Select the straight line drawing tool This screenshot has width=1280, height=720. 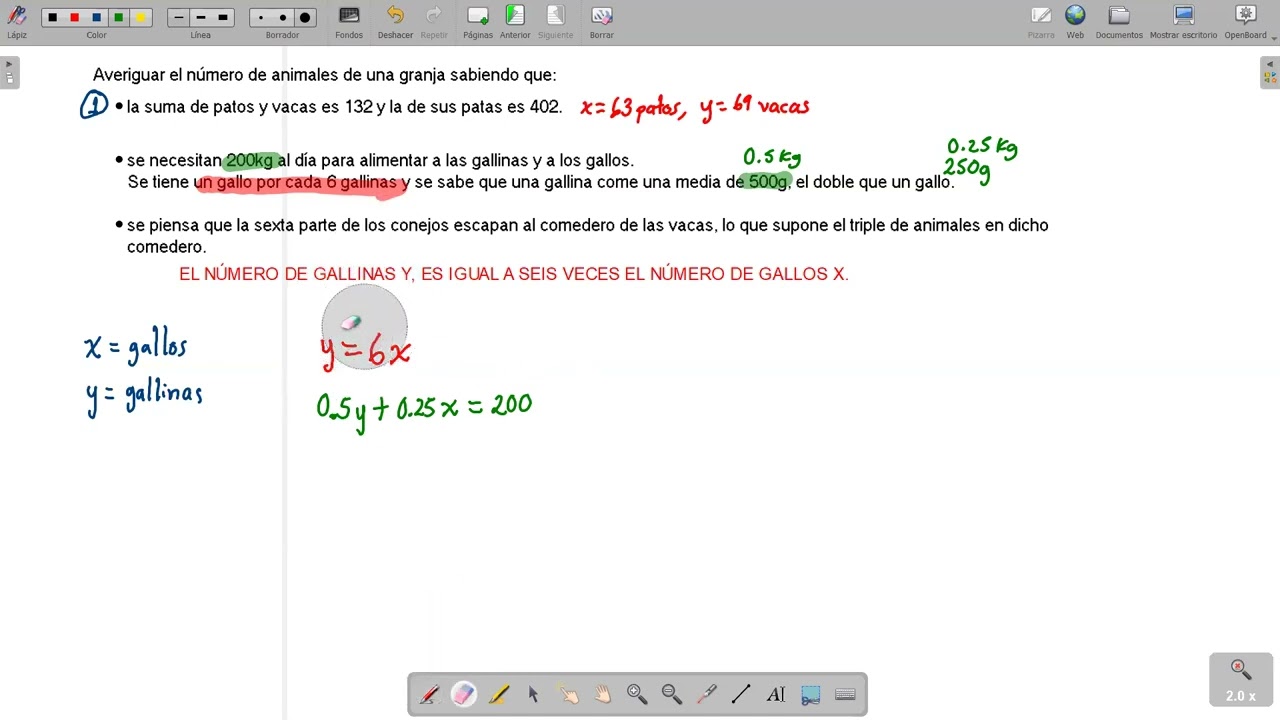coord(741,694)
